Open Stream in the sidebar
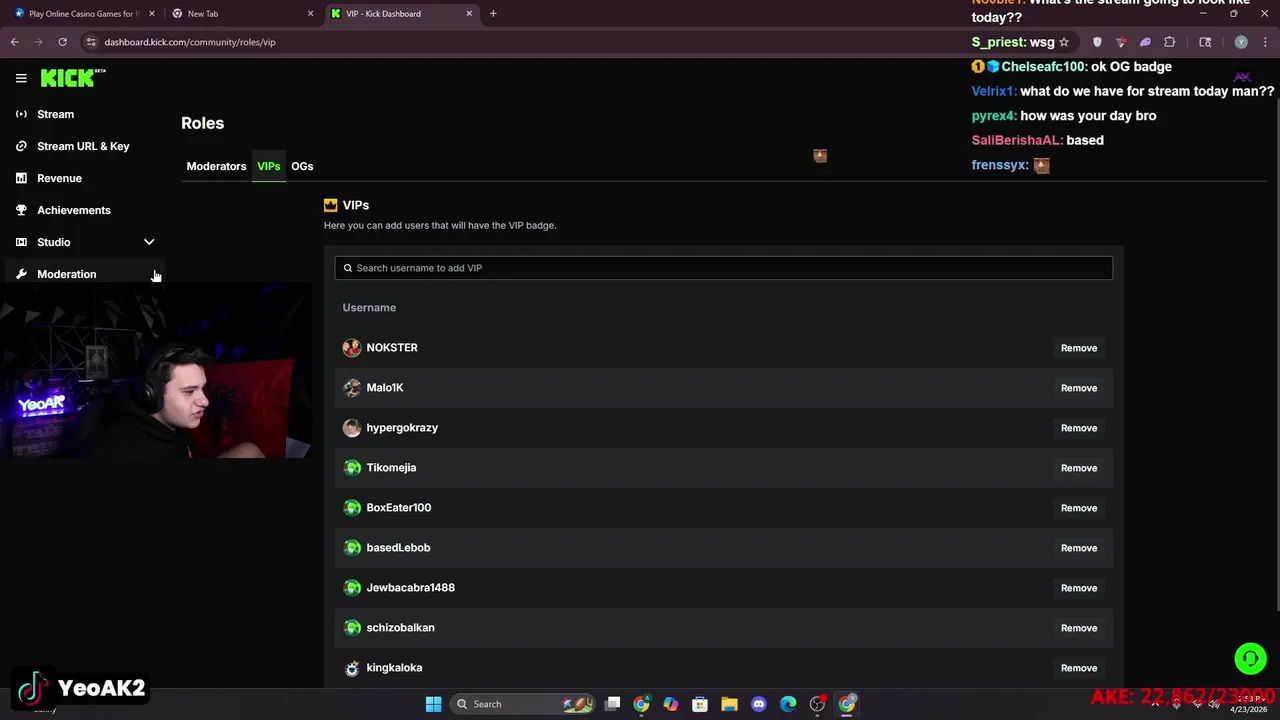The image size is (1280, 720). [x=55, y=114]
